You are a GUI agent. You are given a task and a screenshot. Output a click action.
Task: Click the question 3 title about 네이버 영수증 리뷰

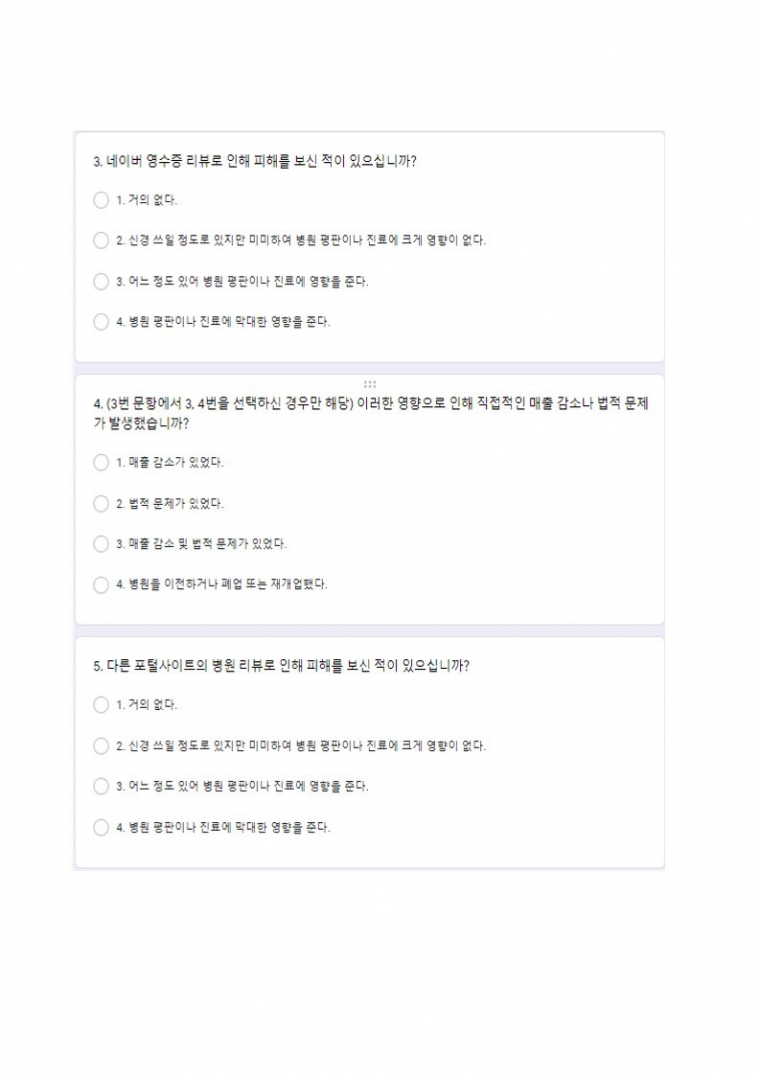coord(255,162)
